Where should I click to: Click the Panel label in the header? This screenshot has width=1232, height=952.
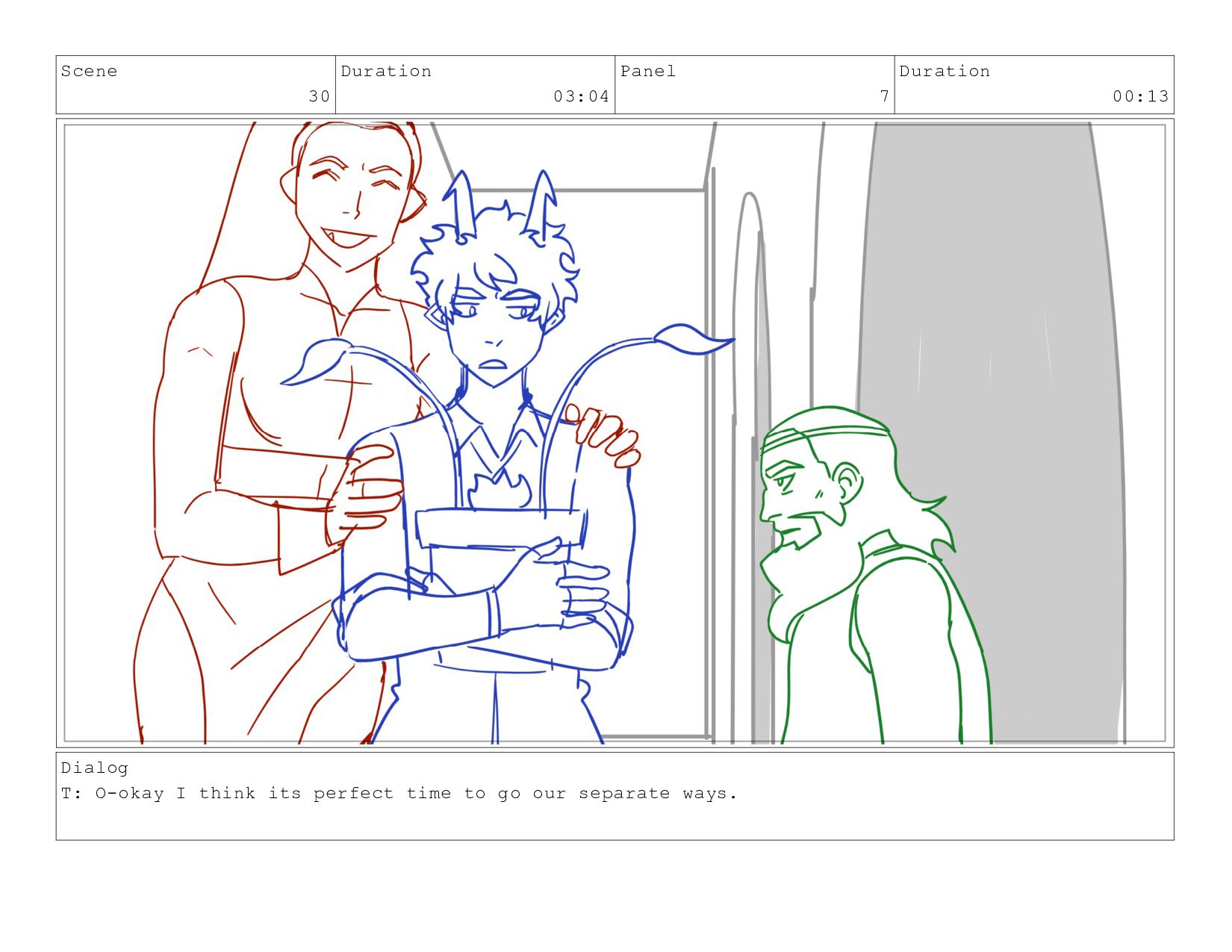(647, 71)
